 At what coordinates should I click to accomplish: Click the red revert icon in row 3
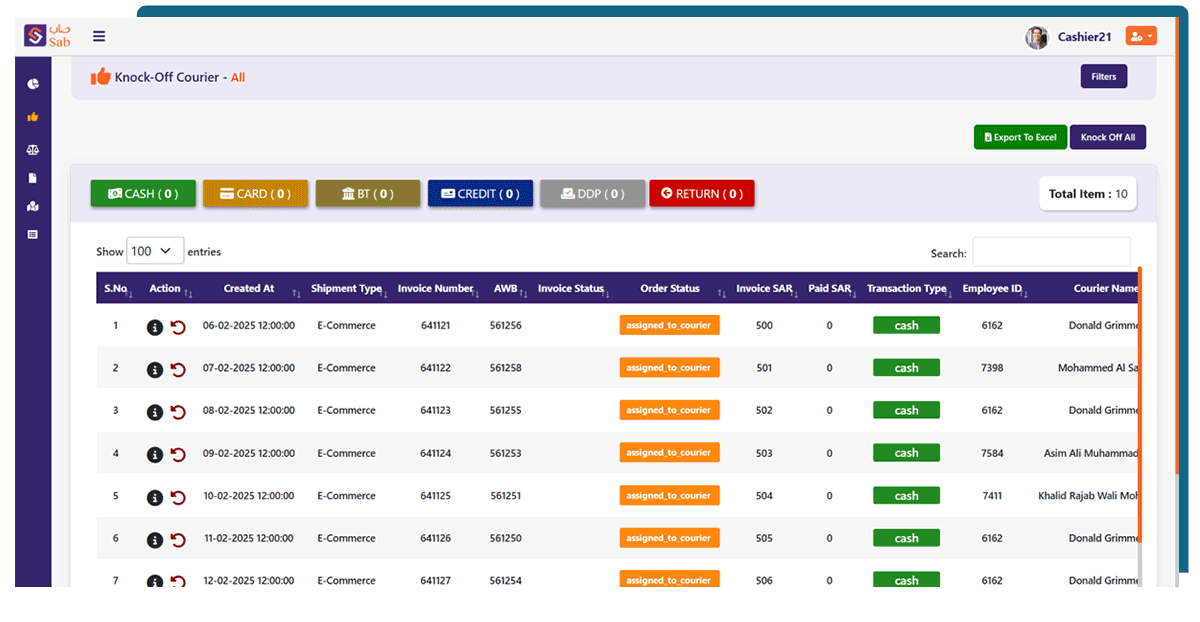click(x=178, y=412)
